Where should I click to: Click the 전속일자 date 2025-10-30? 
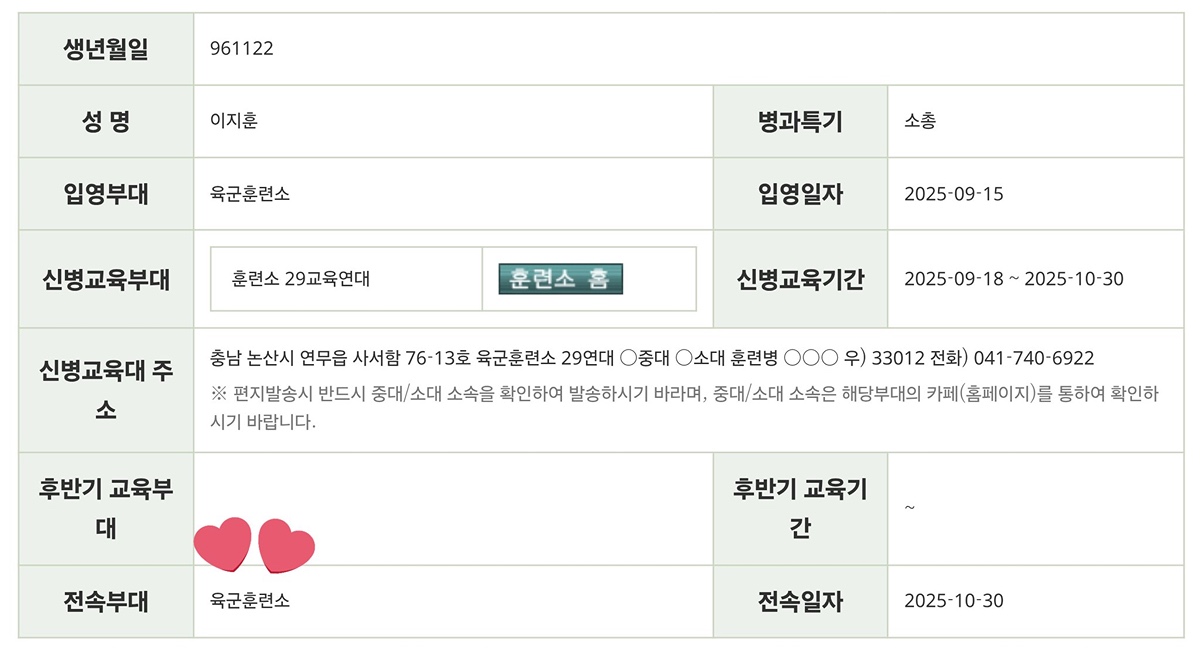tap(953, 601)
